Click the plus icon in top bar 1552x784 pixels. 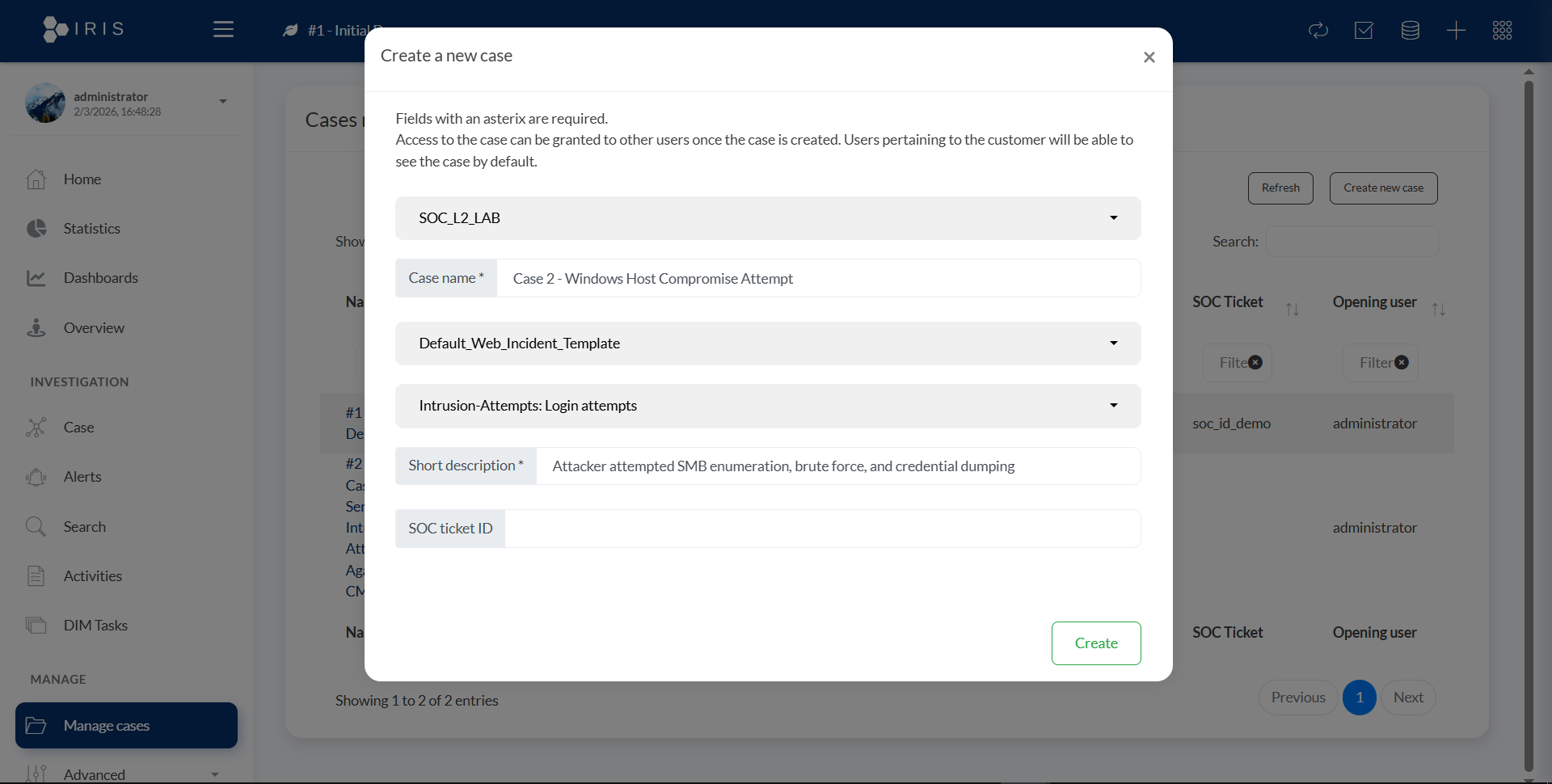(x=1456, y=31)
